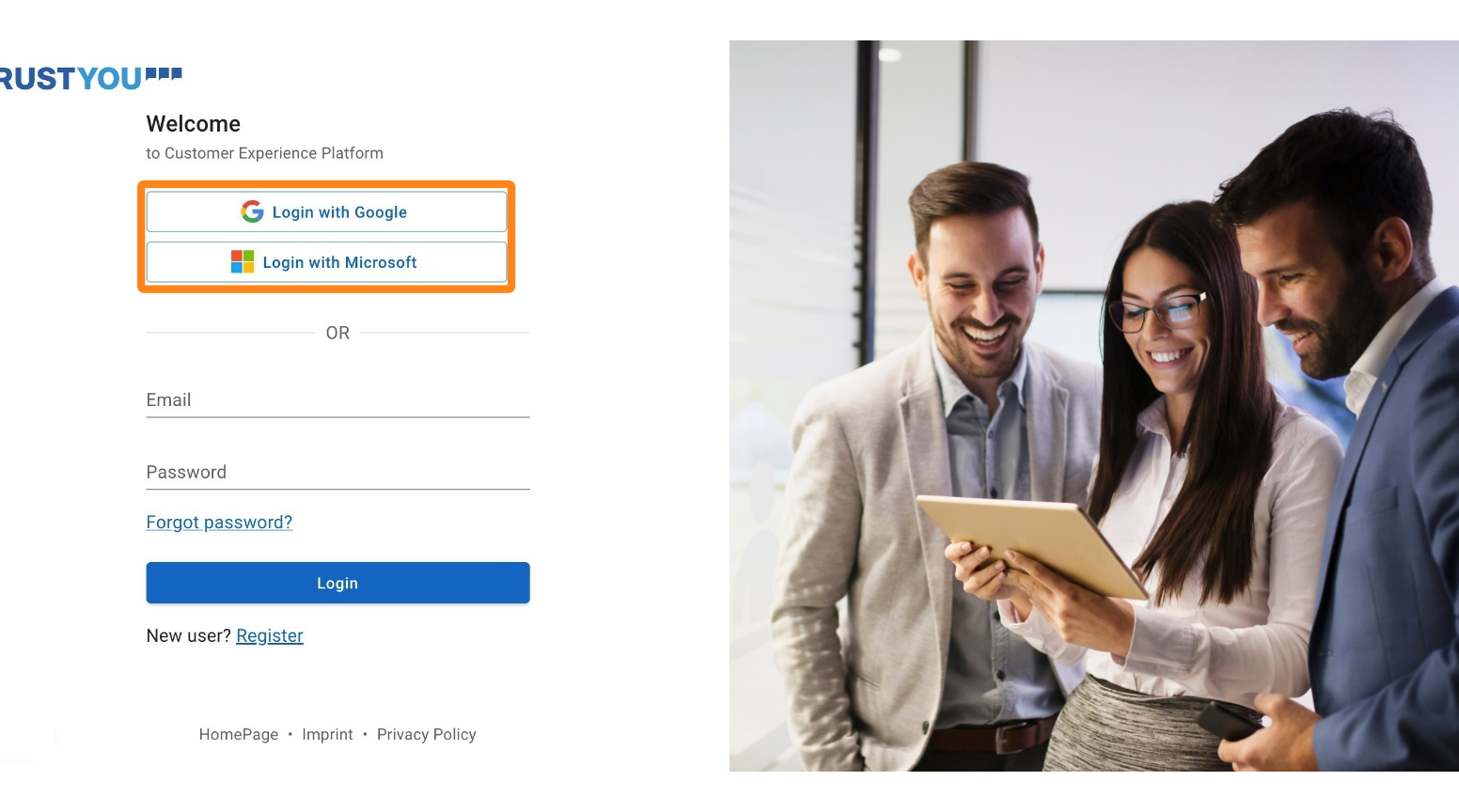Image resolution: width=1459 pixels, height=812 pixels.
Task: Choose Login with Microsoft
Action: click(x=326, y=262)
